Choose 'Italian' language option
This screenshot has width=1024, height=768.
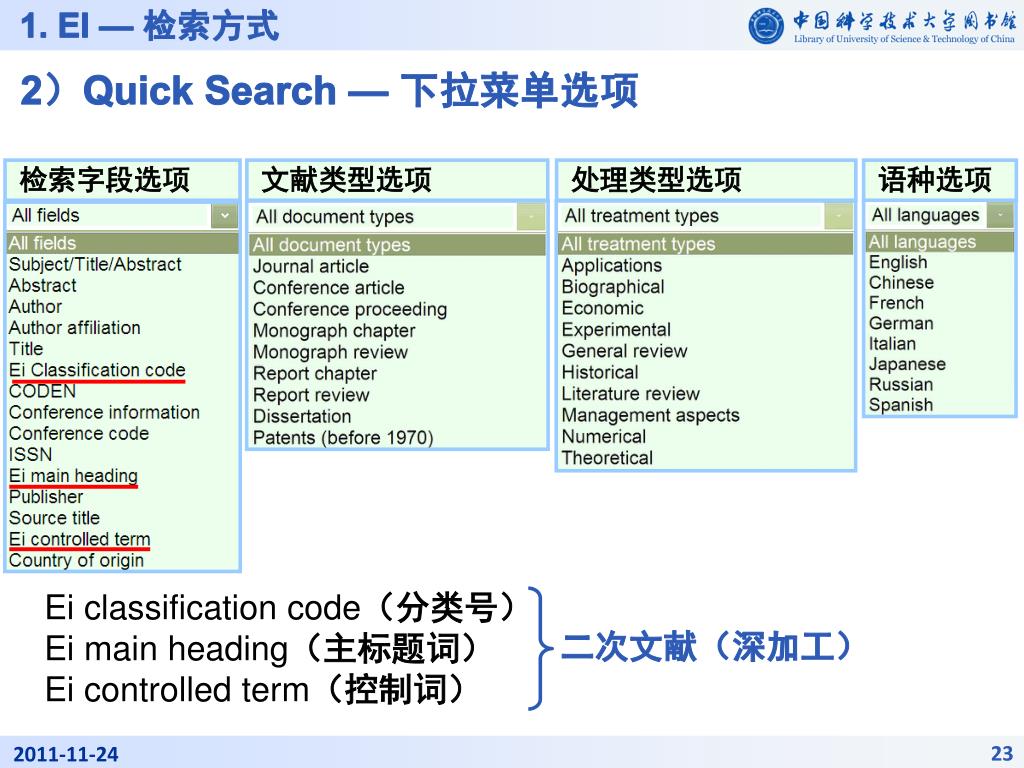tap(892, 344)
